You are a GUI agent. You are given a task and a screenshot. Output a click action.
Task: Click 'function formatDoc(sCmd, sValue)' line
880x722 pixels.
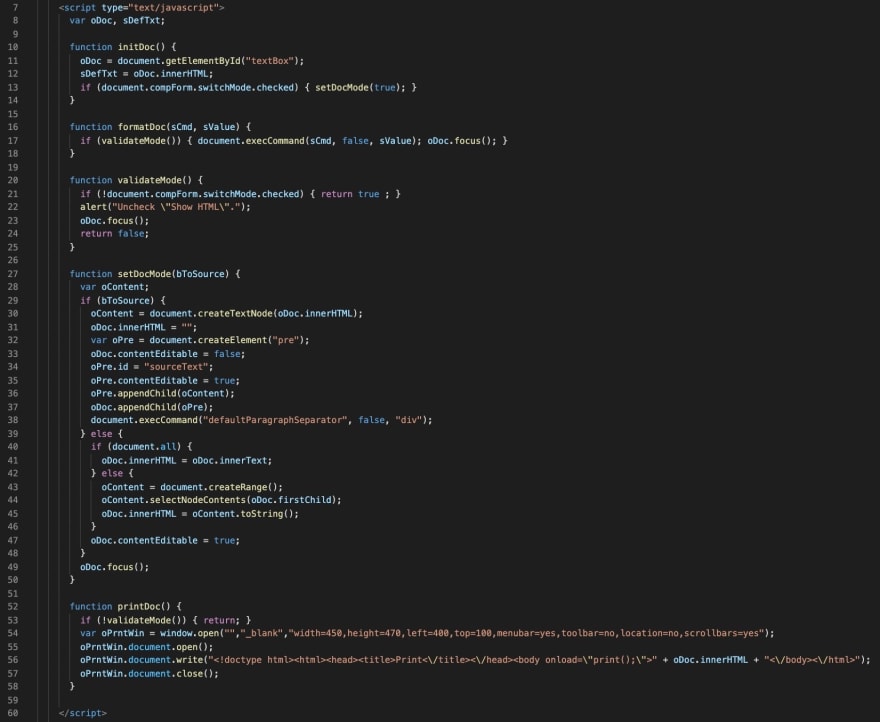point(161,127)
